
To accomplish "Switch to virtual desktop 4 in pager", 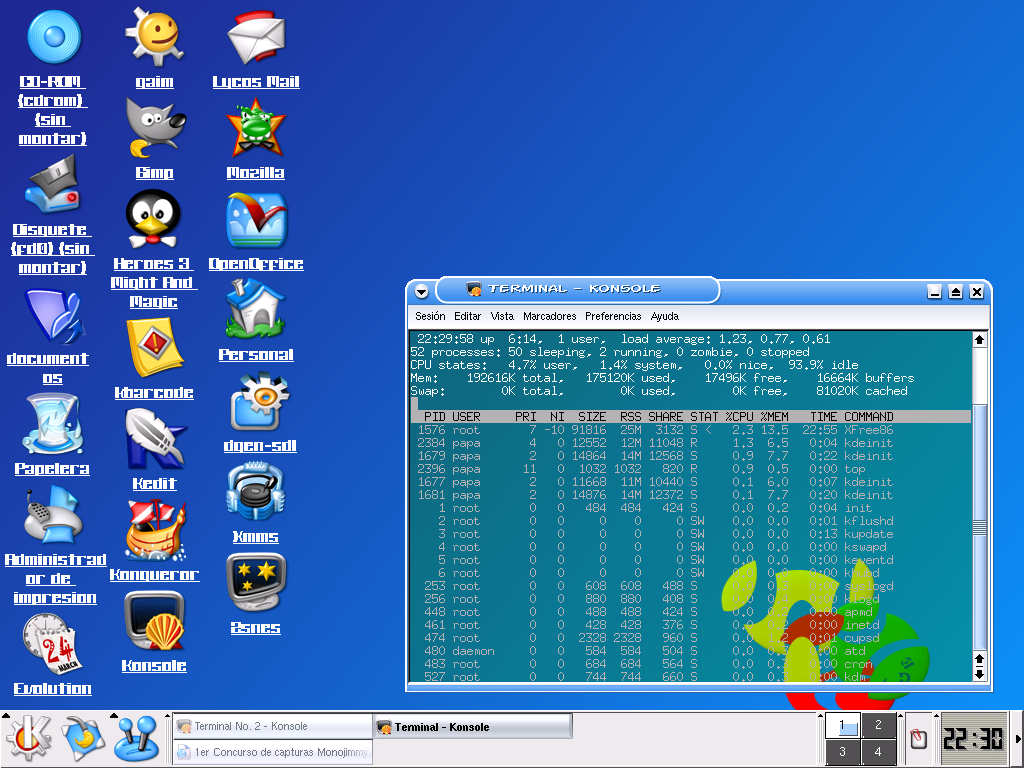I will 878,752.
